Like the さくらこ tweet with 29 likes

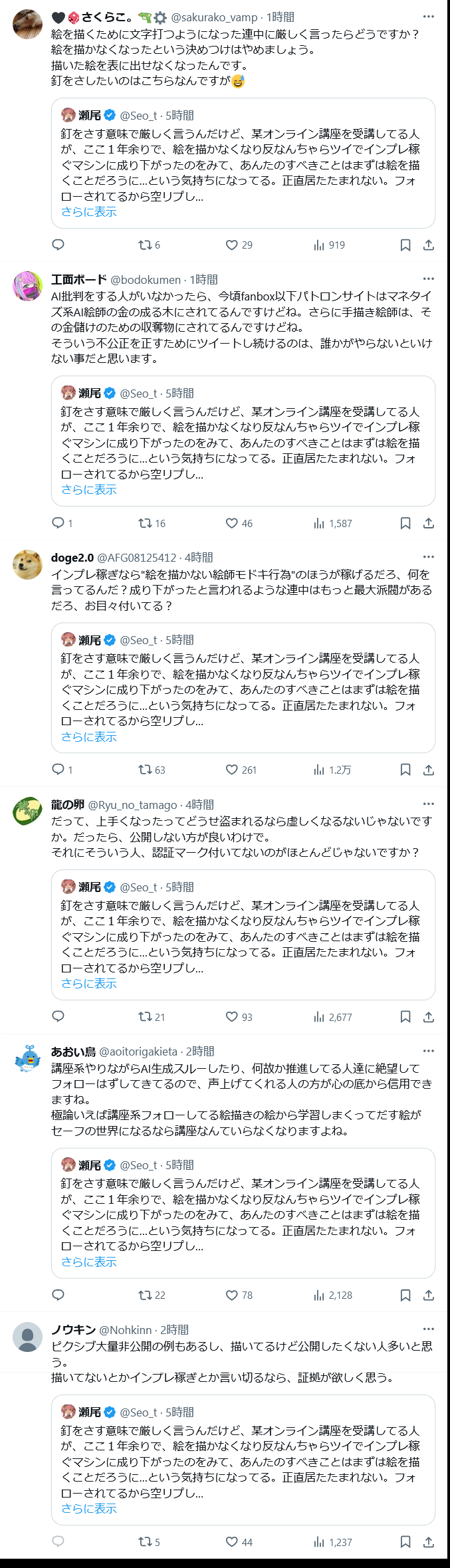click(x=232, y=245)
